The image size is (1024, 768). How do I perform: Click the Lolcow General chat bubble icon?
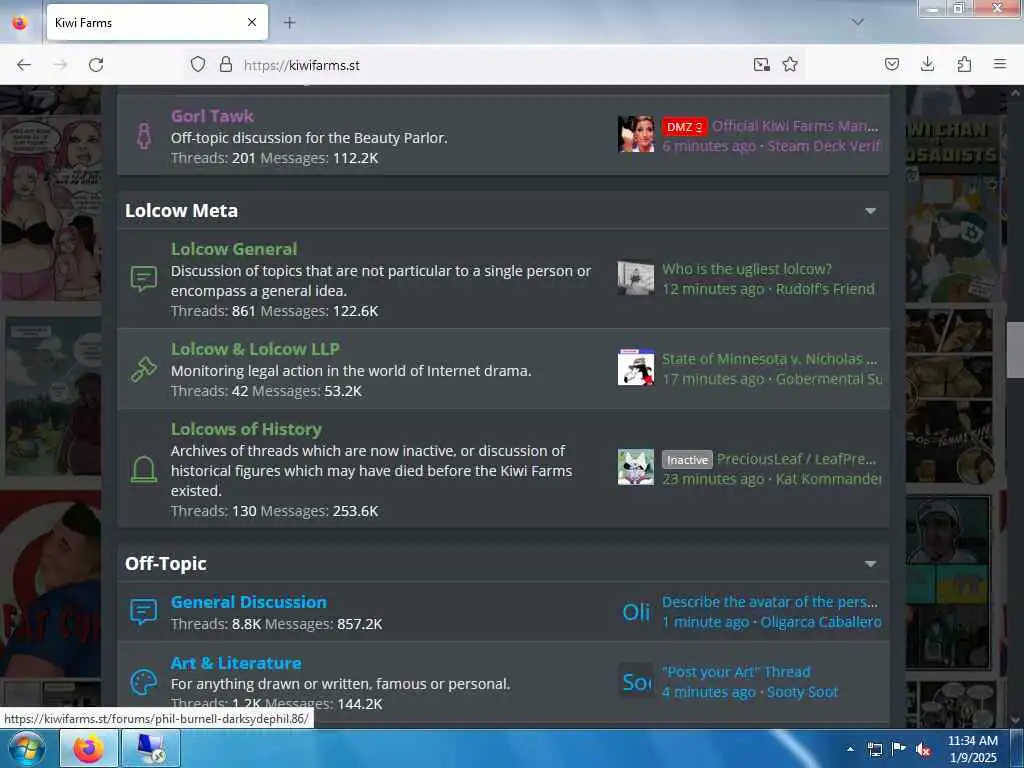click(144, 279)
